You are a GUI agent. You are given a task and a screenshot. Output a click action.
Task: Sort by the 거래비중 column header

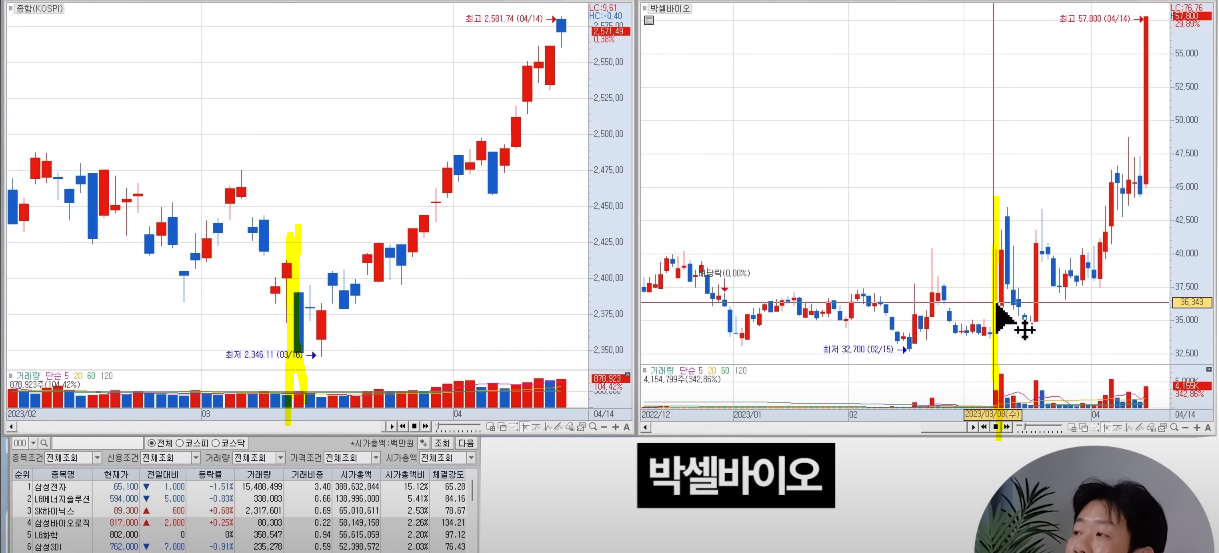coord(307,474)
